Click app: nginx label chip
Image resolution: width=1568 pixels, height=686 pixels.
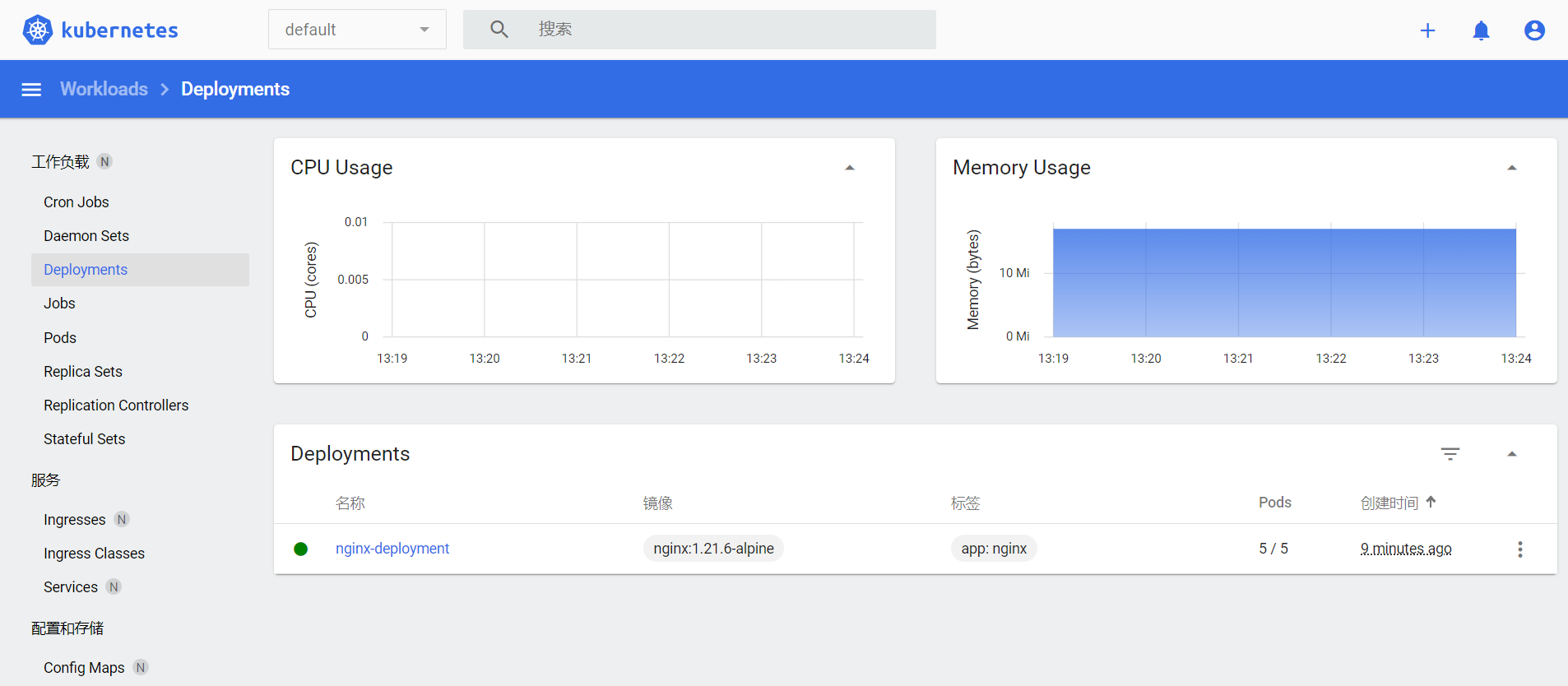[994, 549]
